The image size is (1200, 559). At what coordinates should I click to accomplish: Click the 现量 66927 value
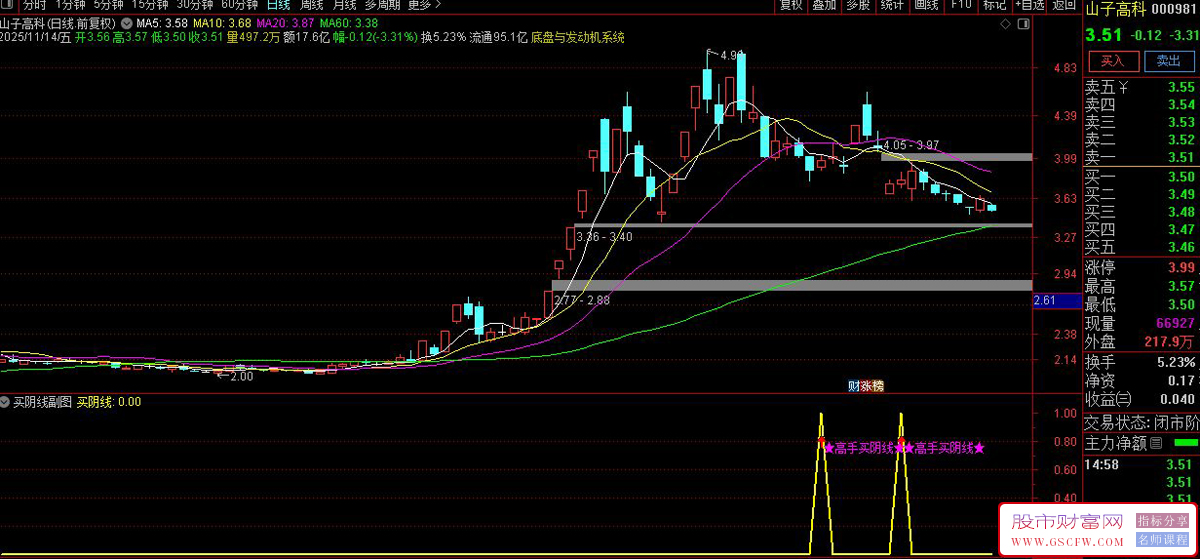(x=1174, y=324)
